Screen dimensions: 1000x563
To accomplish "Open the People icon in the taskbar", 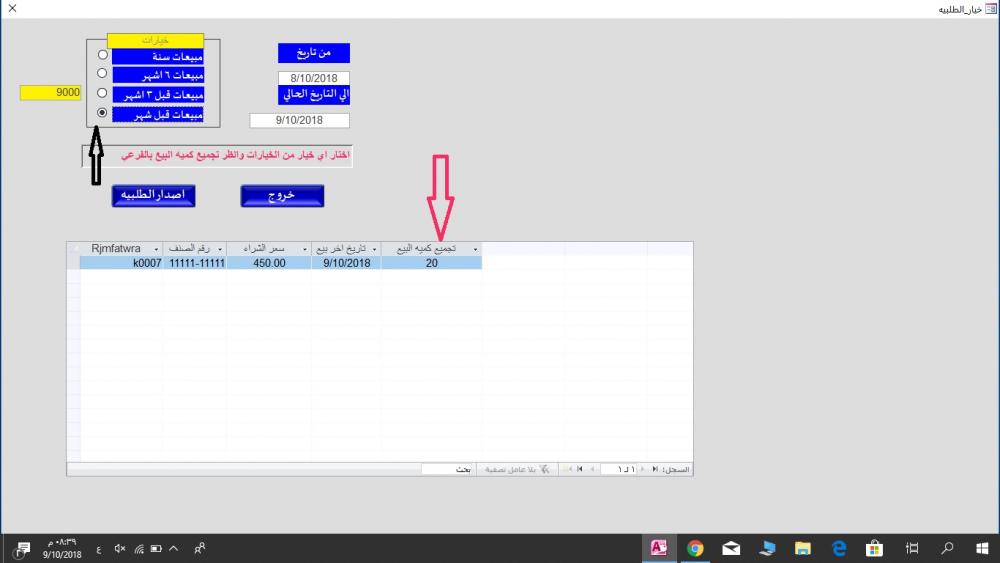I will pyautogui.click(x=200, y=548).
